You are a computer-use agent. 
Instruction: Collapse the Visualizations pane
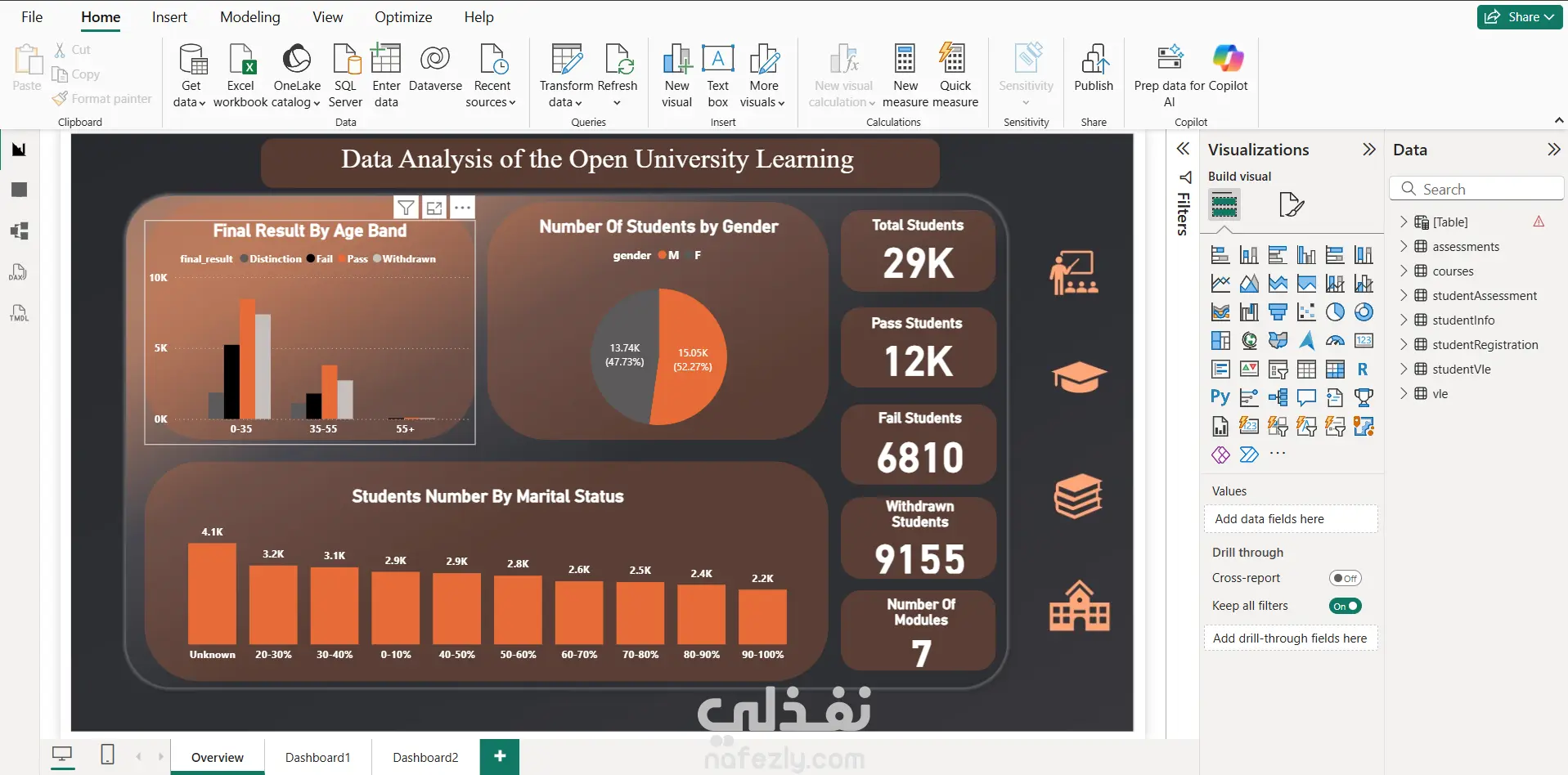[1369, 150]
